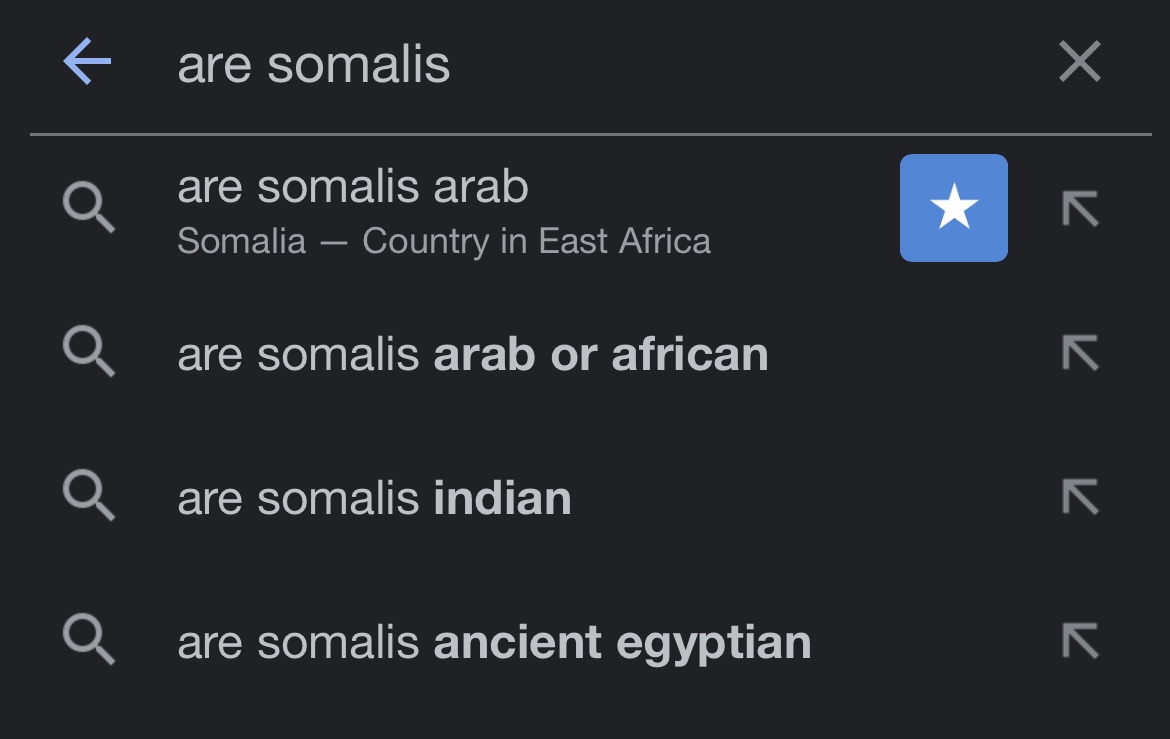Screen dimensions: 1170x739
Task: Fill the query using the arrow beside 'arab'
Action: [x=1080, y=208]
